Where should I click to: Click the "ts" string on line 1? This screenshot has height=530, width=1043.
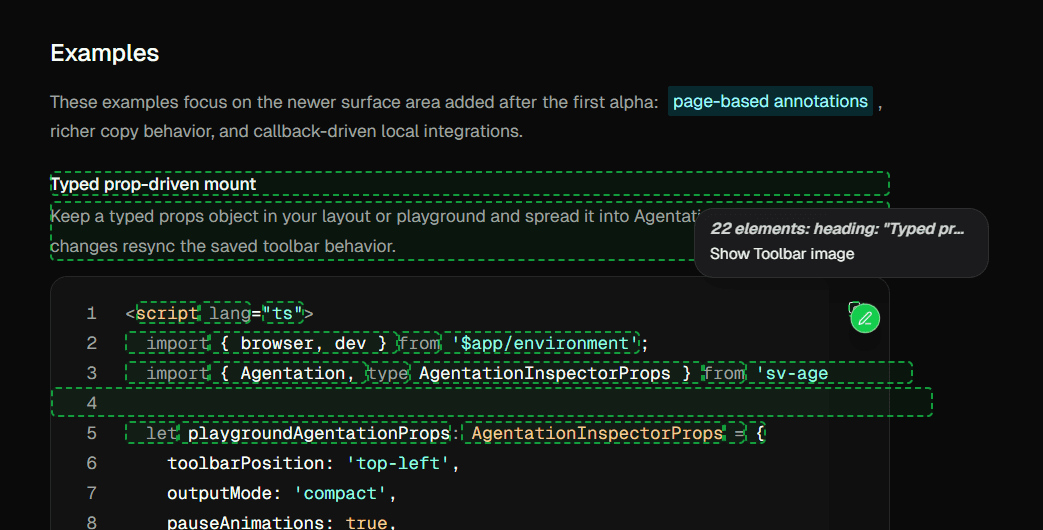(282, 313)
